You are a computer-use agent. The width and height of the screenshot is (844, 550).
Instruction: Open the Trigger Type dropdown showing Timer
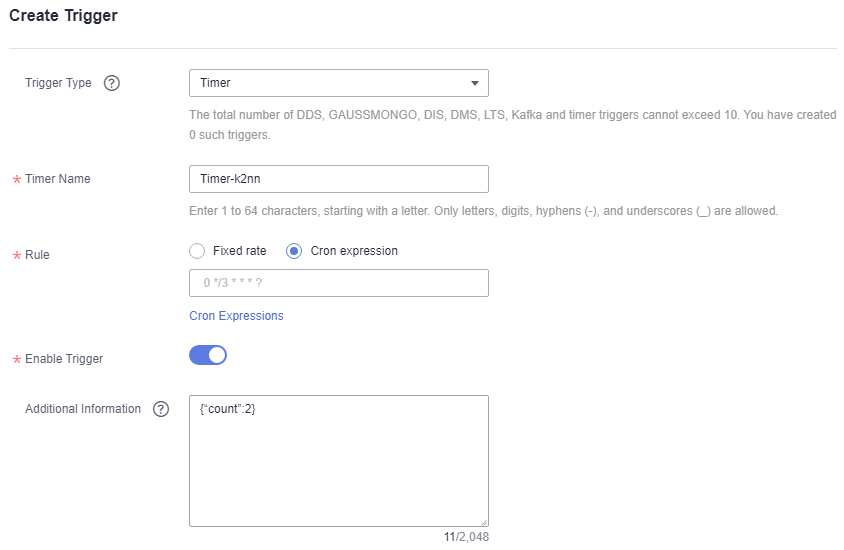pyautogui.click(x=338, y=83)
